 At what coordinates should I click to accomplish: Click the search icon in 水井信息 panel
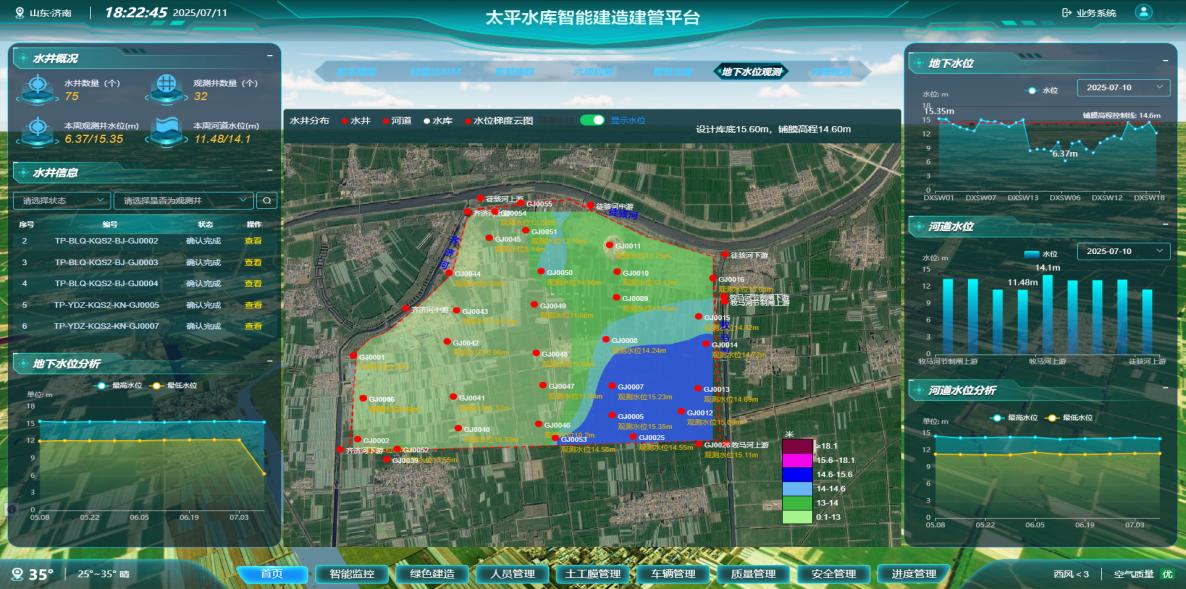(x=267, y=200)
